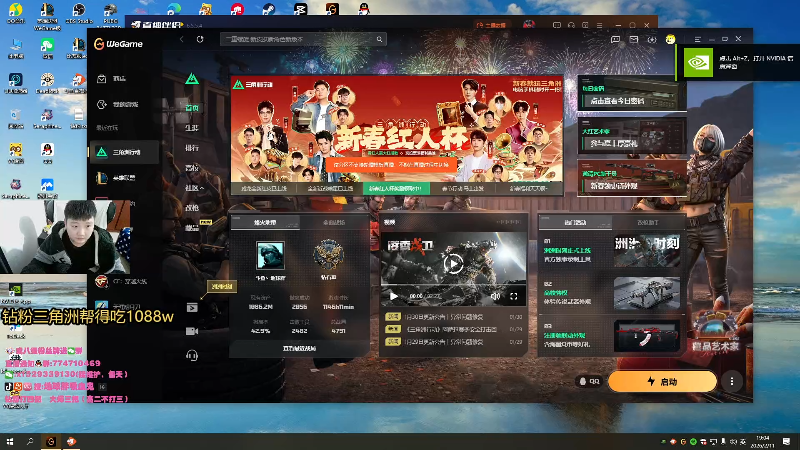The width and height of the screenshot is (800, 450).
Task: Click the video progress bar
Action: pyautogui.click(x=453, y=285)
